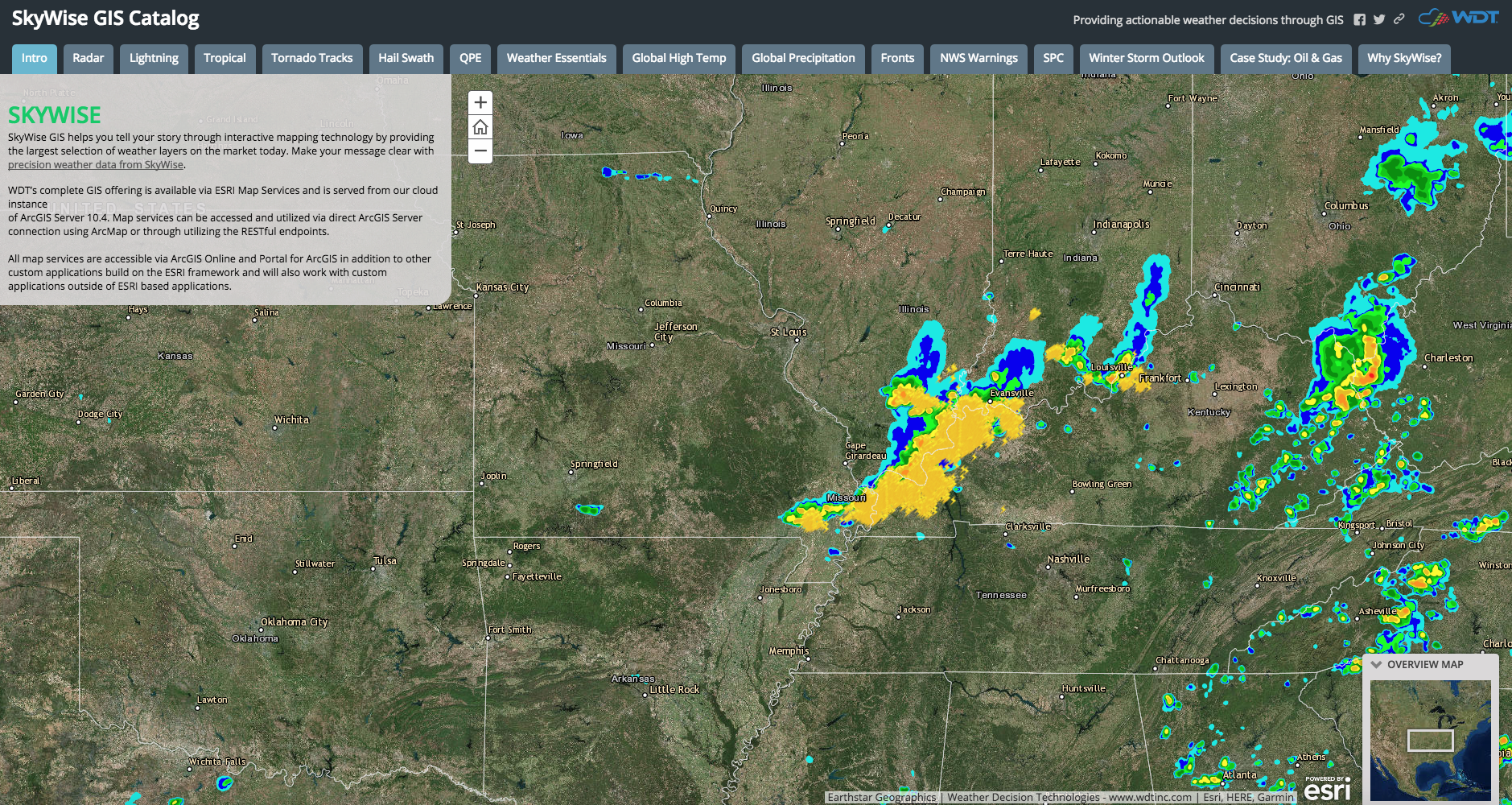
Task: Return to default map extent with home icon
Action: click(480, 126)
